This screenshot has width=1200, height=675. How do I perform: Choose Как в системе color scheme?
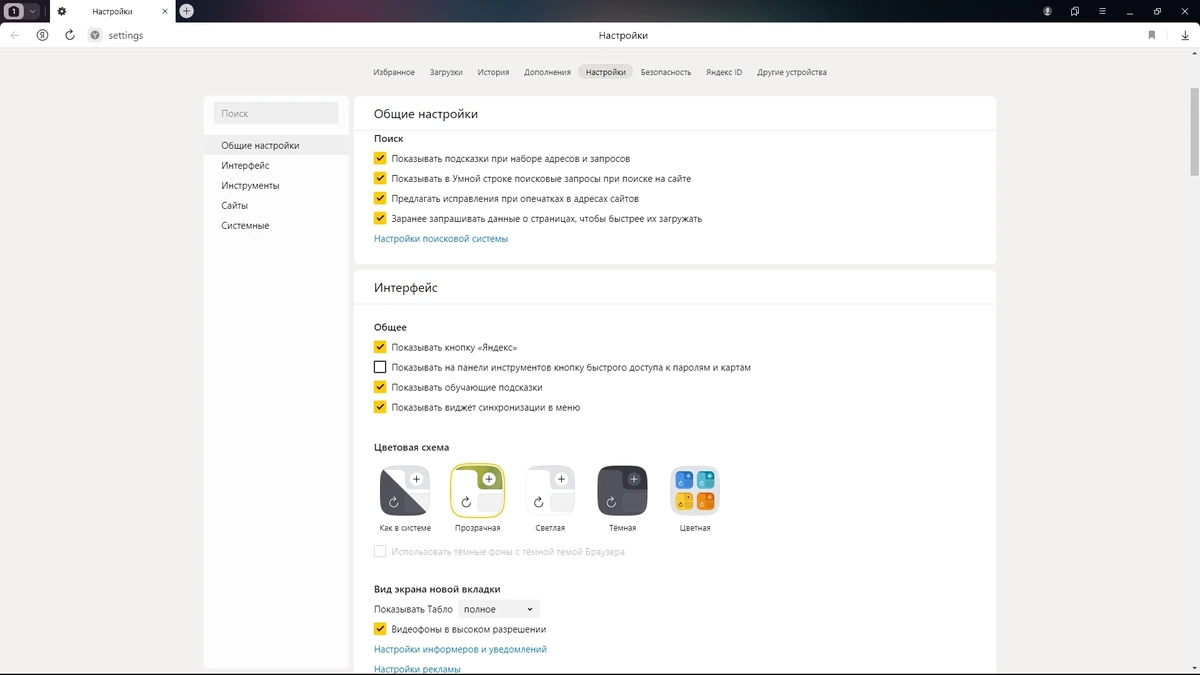(405, 490)
